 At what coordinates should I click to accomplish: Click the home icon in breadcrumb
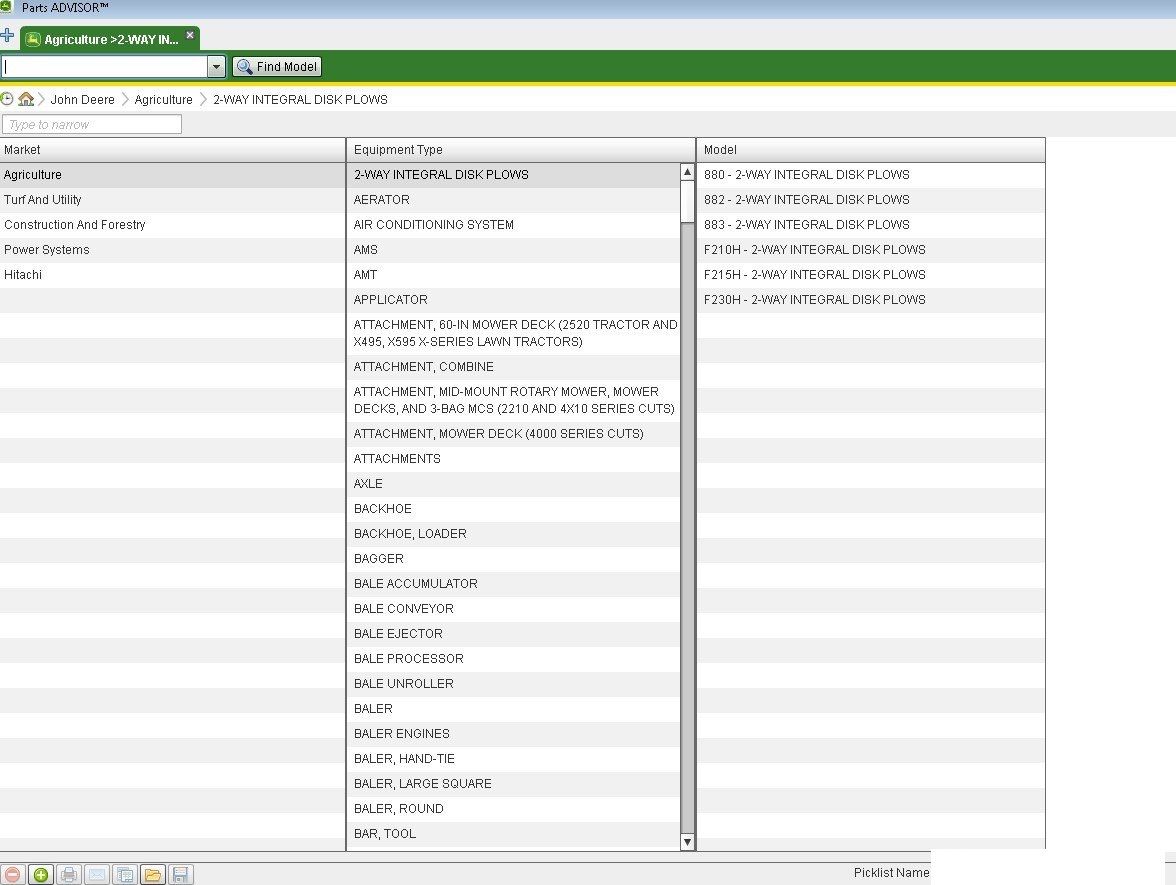[26, 99]
